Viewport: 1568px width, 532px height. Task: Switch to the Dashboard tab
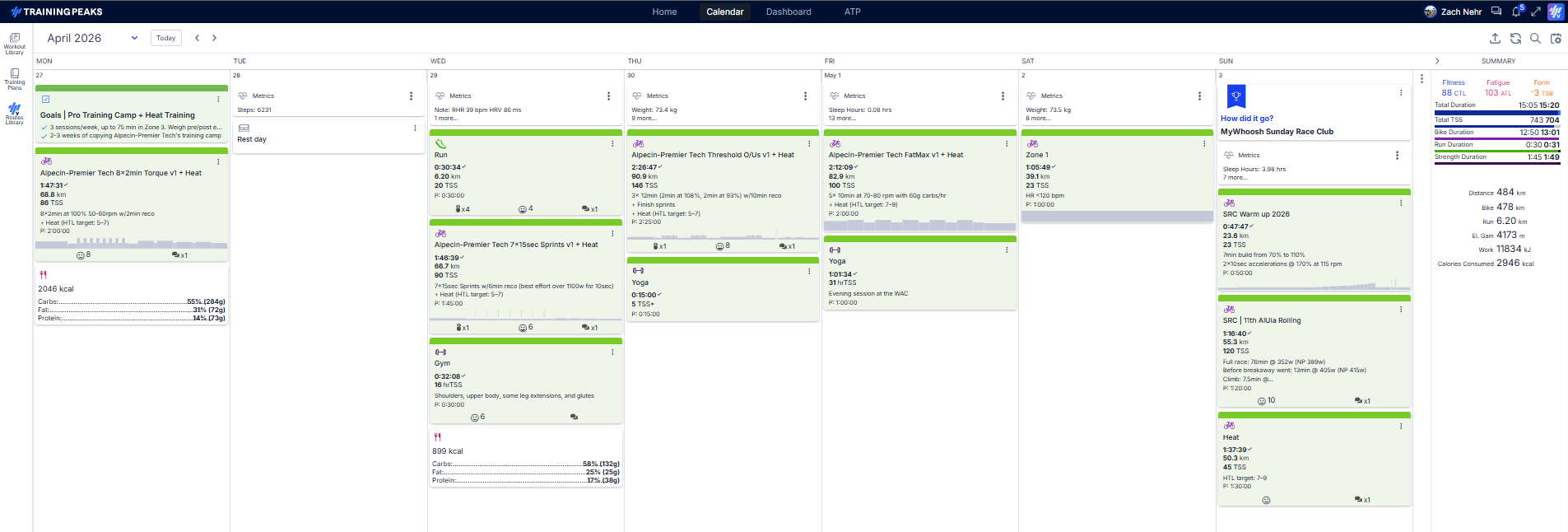point(789,12)
